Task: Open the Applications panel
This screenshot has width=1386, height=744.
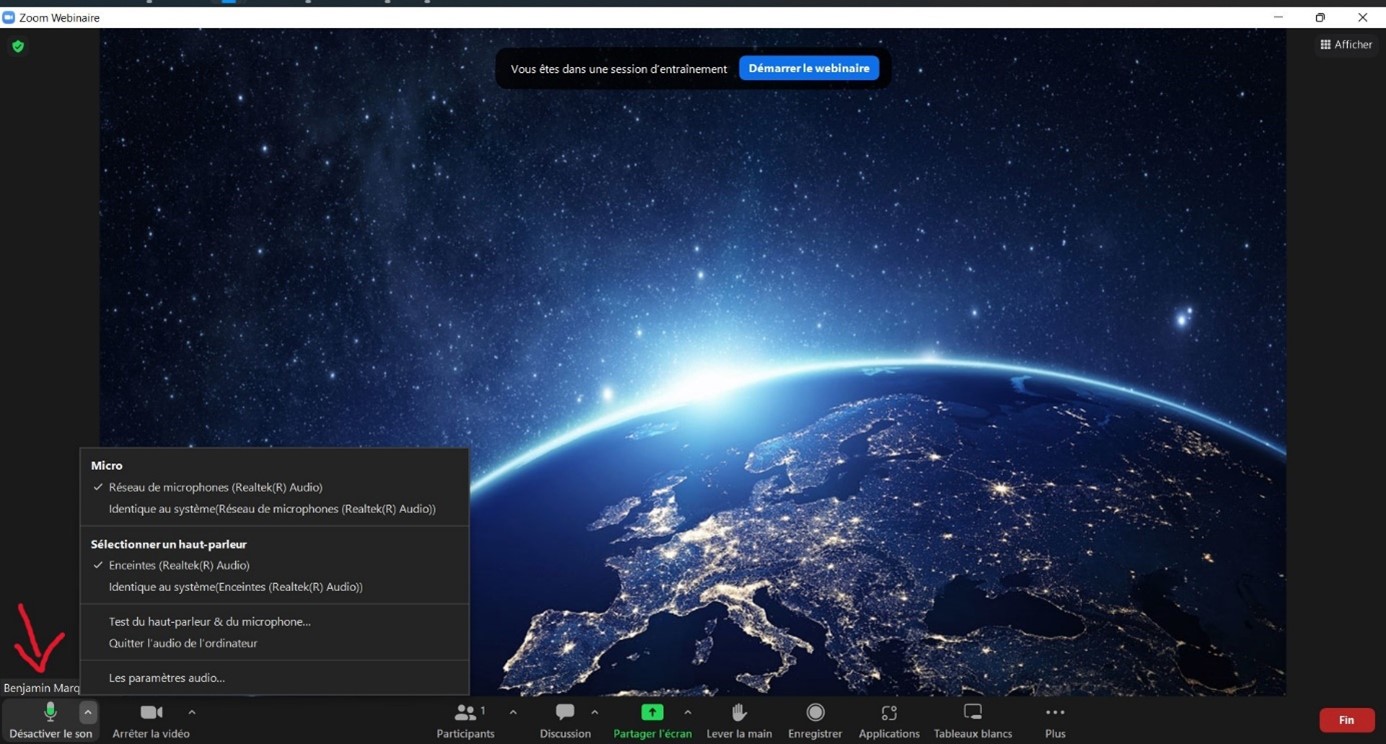Action: pyautogui.click(x=888, y=720)
